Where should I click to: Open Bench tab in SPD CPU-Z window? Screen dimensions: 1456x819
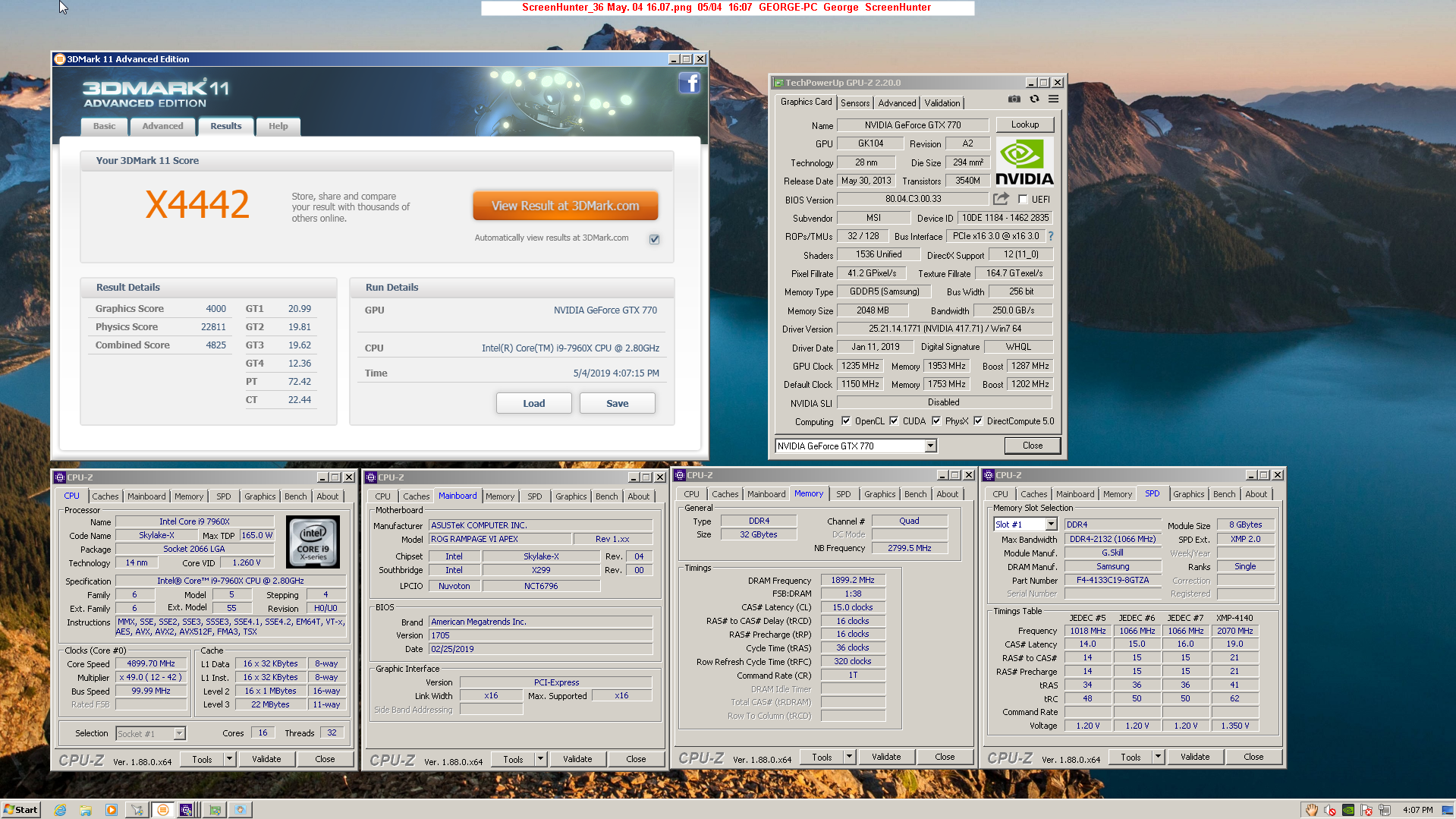(1224, 494)
